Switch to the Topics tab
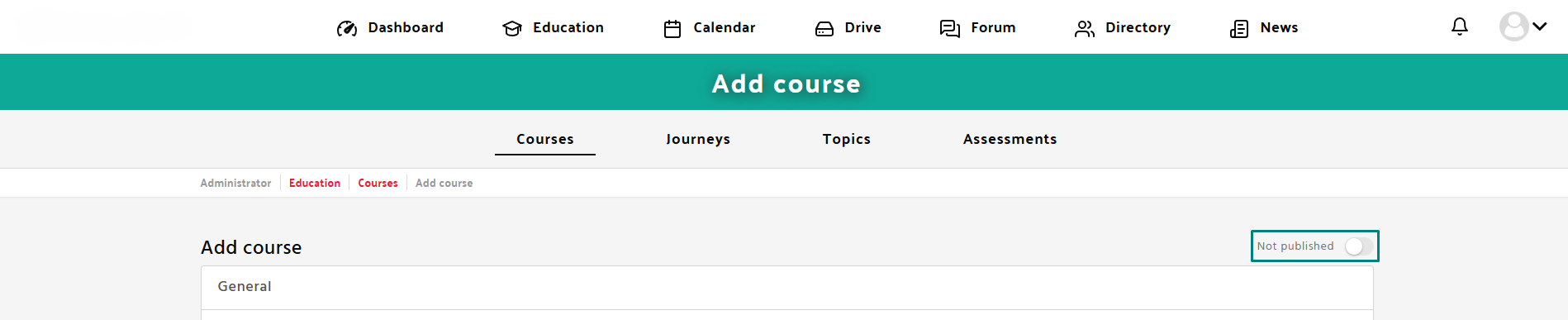 pos(847,139)
